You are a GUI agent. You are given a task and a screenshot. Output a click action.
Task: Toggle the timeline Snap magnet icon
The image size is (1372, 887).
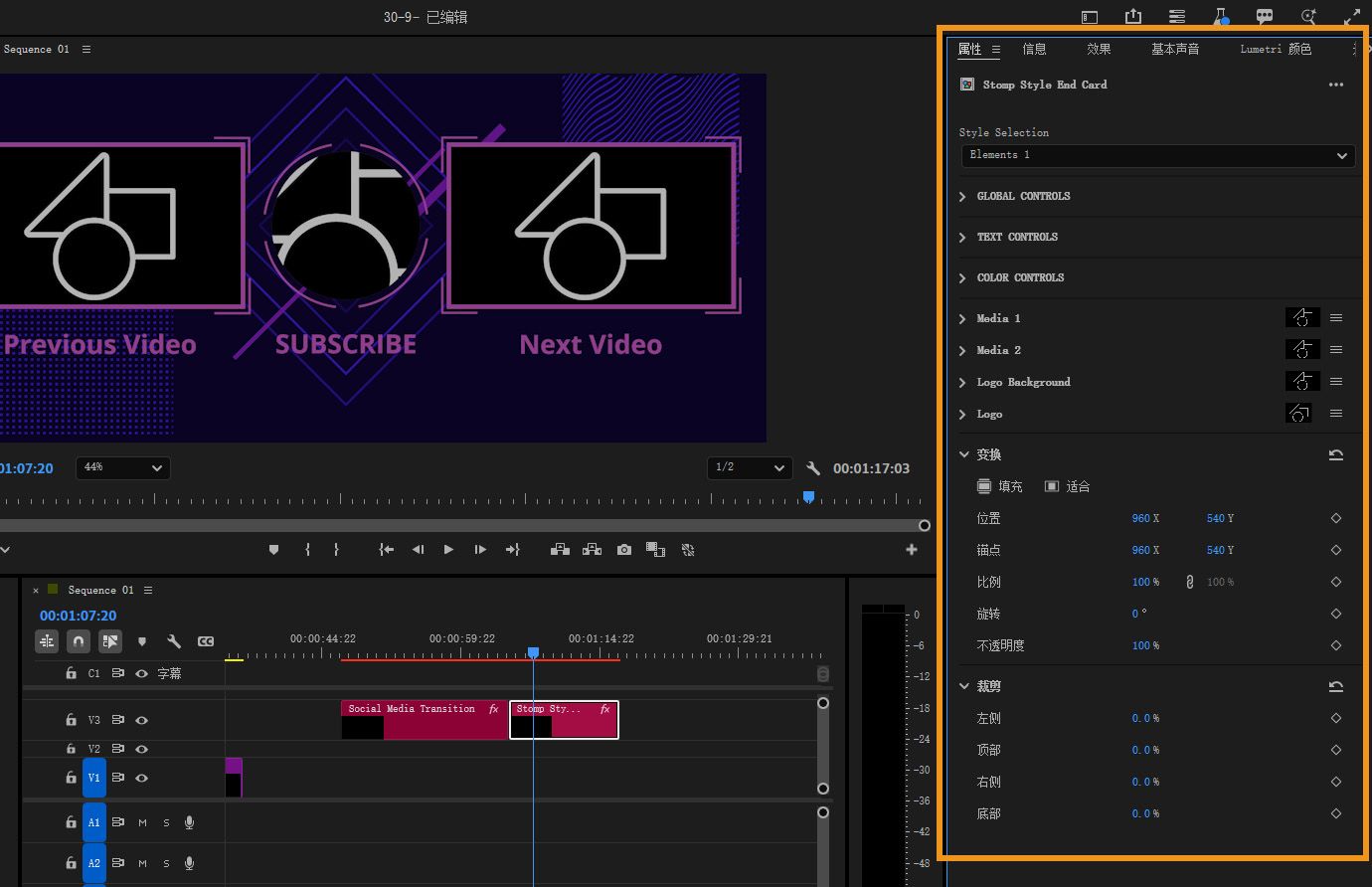(x=79, y=641)
